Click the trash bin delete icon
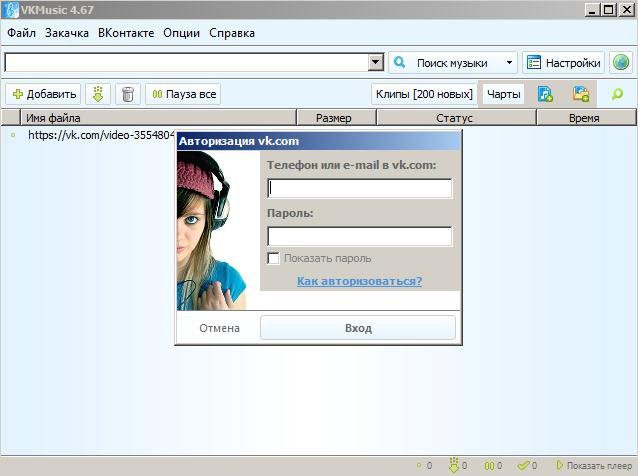This screenshot has height=476, width=638. point(128,94)
